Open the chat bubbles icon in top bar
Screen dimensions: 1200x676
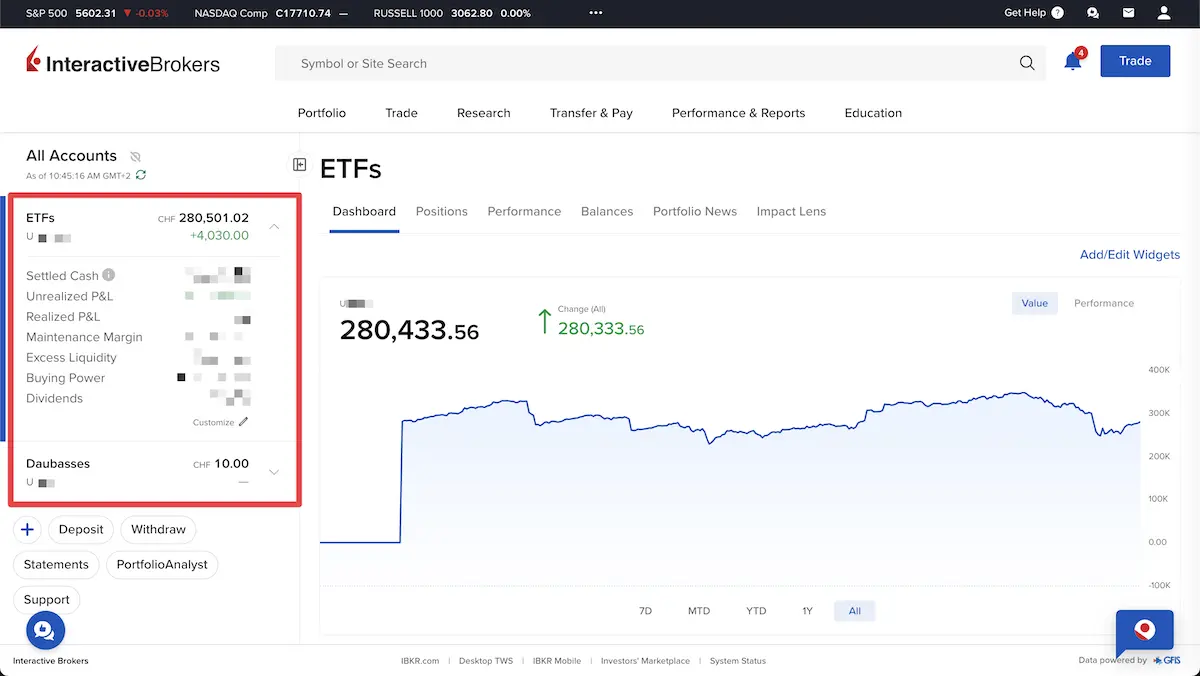point(1093,13)
